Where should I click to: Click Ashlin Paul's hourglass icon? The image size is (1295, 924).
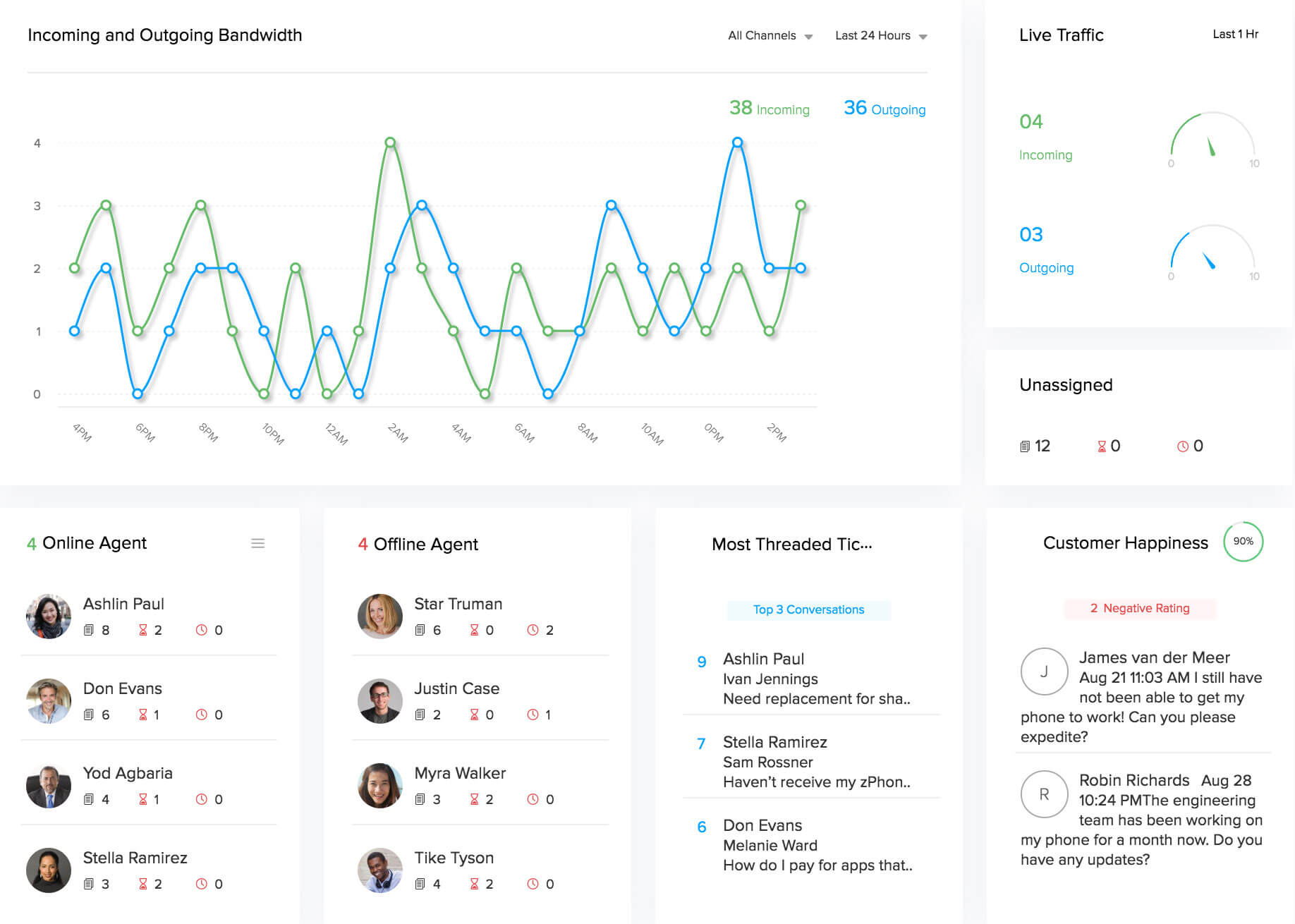tap(143, 630)
